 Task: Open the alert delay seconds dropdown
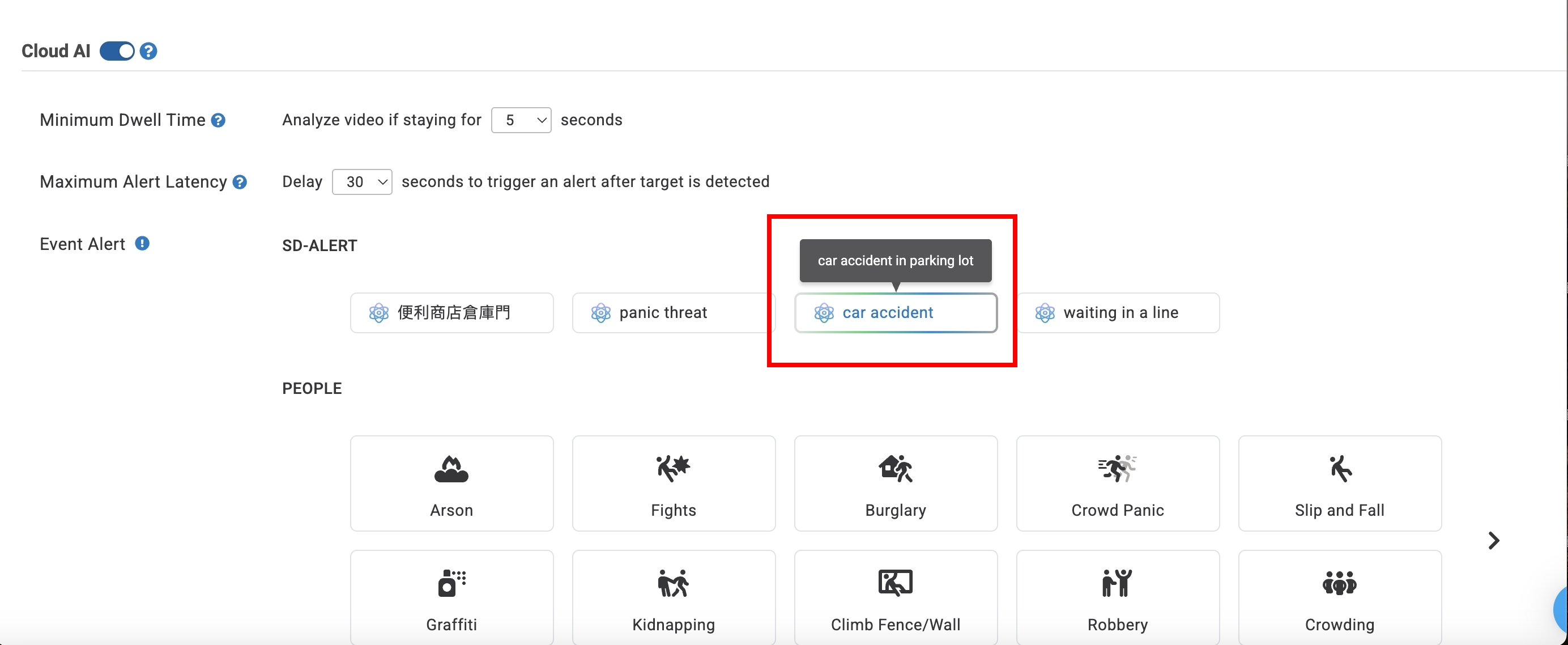click(361, 182)
